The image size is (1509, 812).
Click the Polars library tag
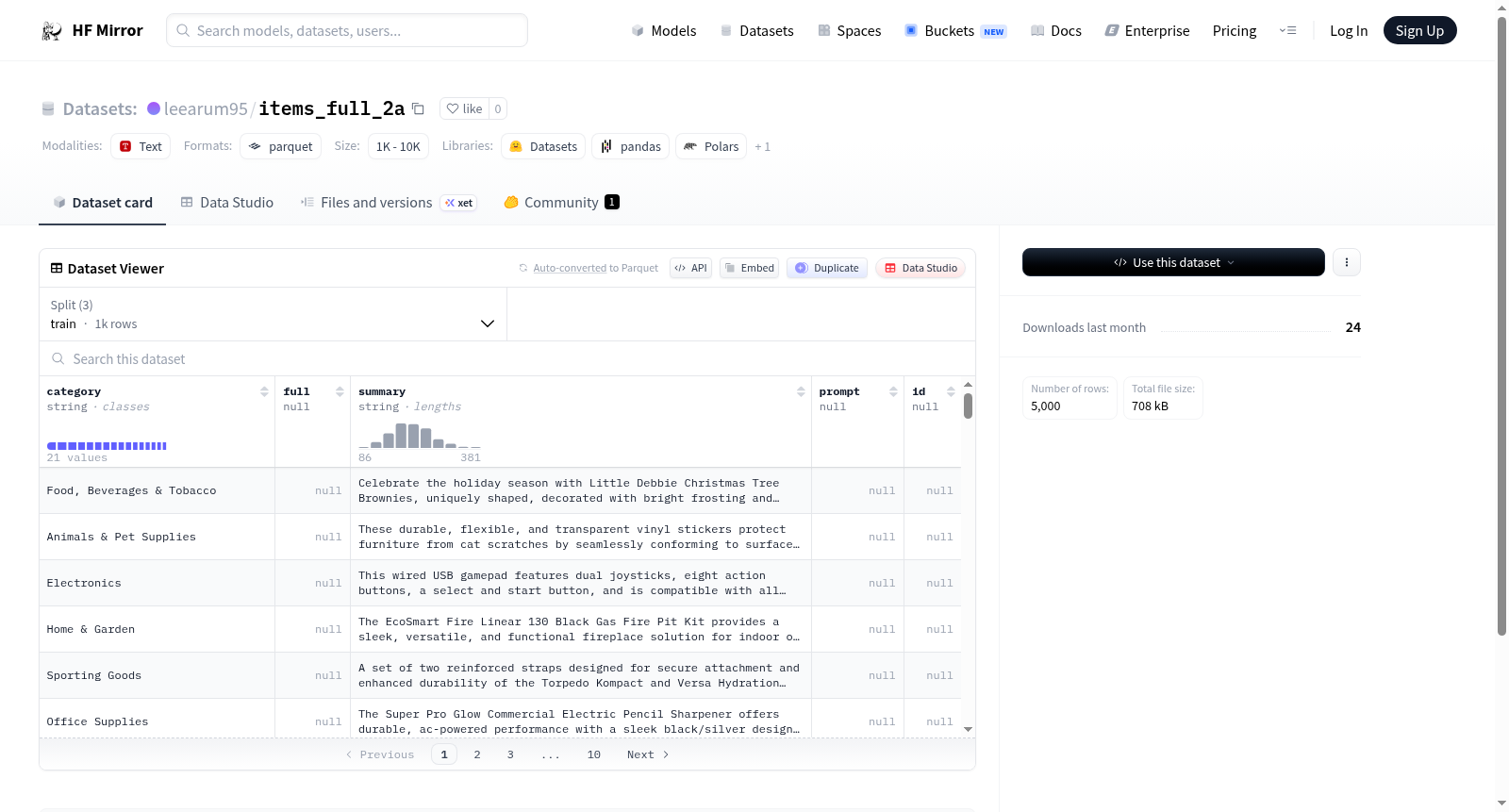coord(711,146)
